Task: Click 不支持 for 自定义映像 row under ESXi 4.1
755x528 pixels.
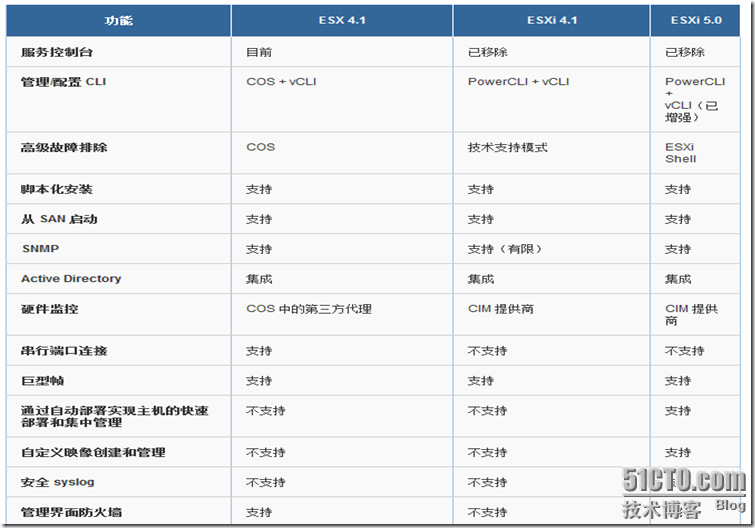Action: 487,452
